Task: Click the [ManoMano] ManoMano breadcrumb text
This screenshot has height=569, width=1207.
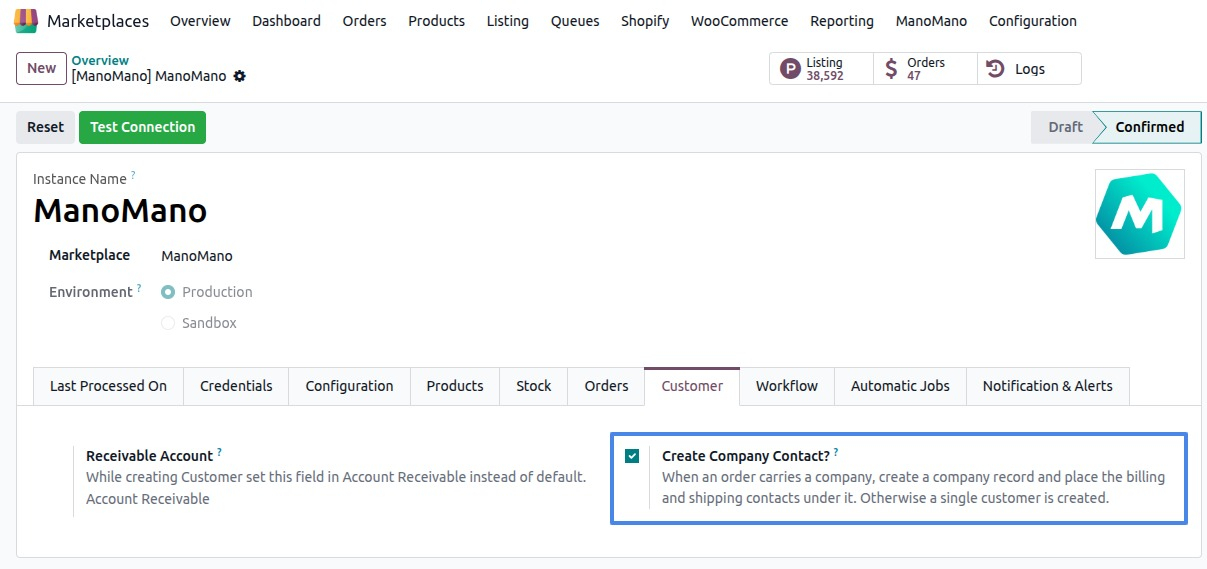Action: coord(149,76)
